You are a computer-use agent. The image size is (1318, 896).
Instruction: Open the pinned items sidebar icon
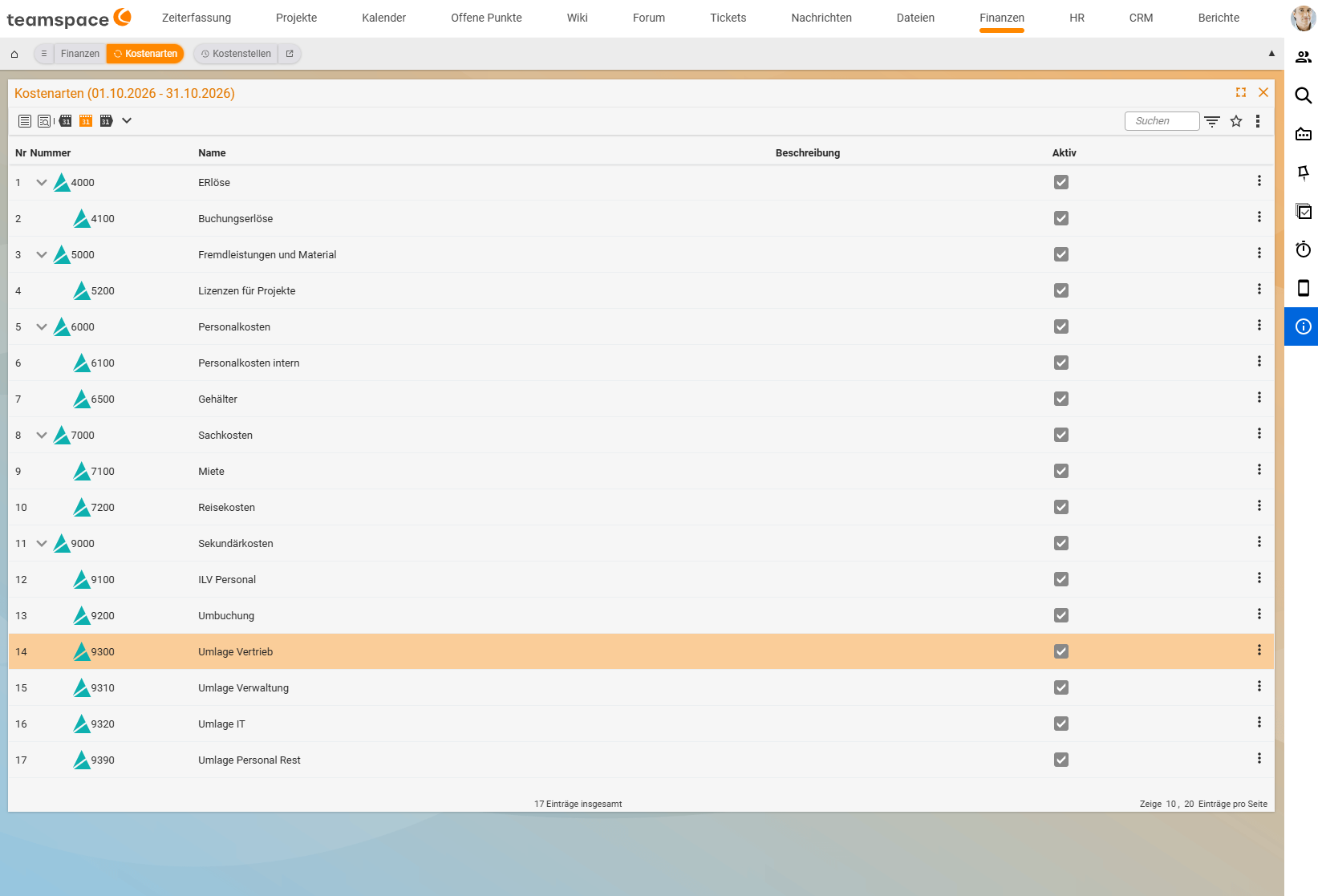click(x=1304, y=172)
